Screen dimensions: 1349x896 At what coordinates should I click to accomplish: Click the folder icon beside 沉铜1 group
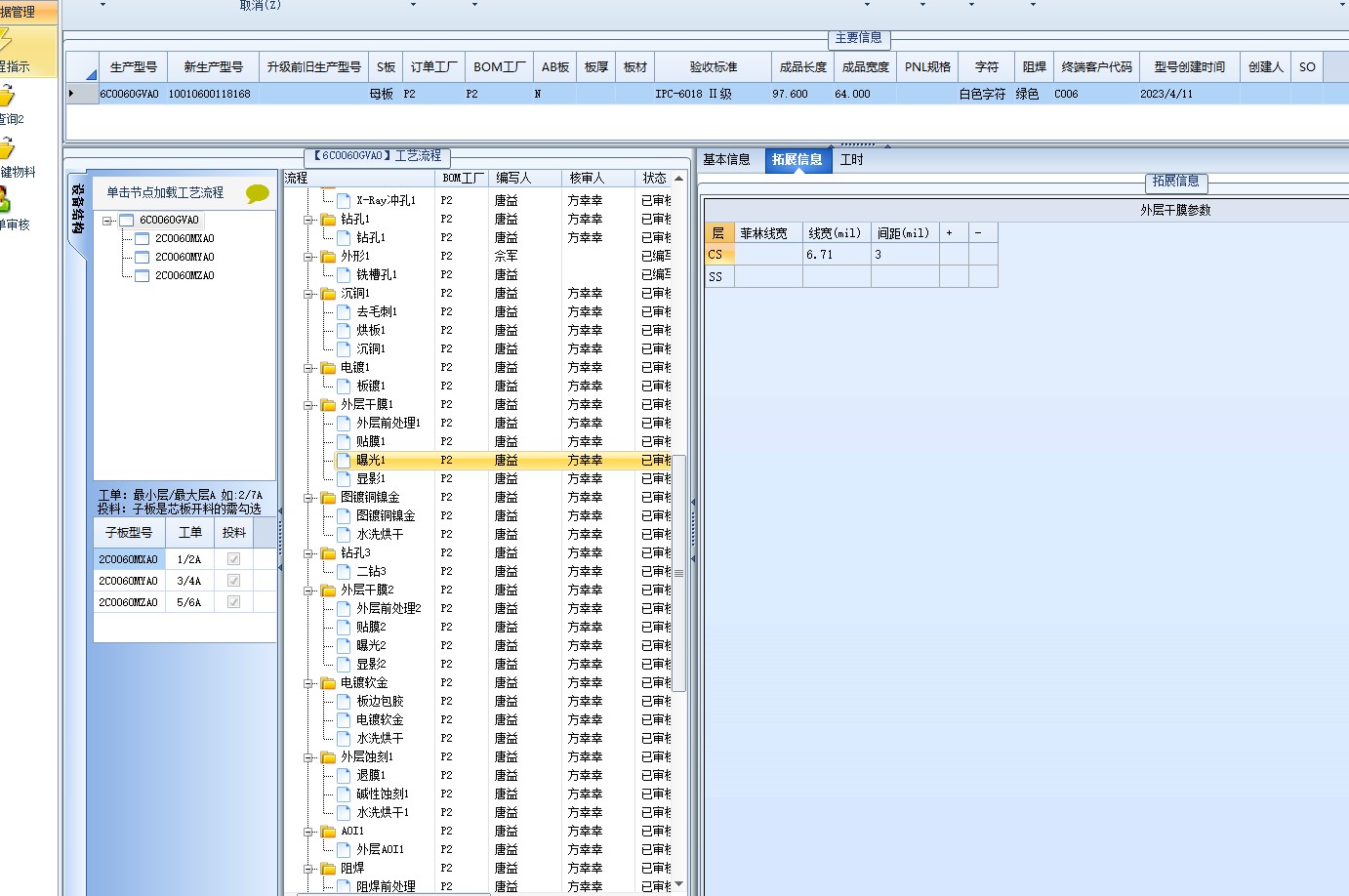click(328, 294)
